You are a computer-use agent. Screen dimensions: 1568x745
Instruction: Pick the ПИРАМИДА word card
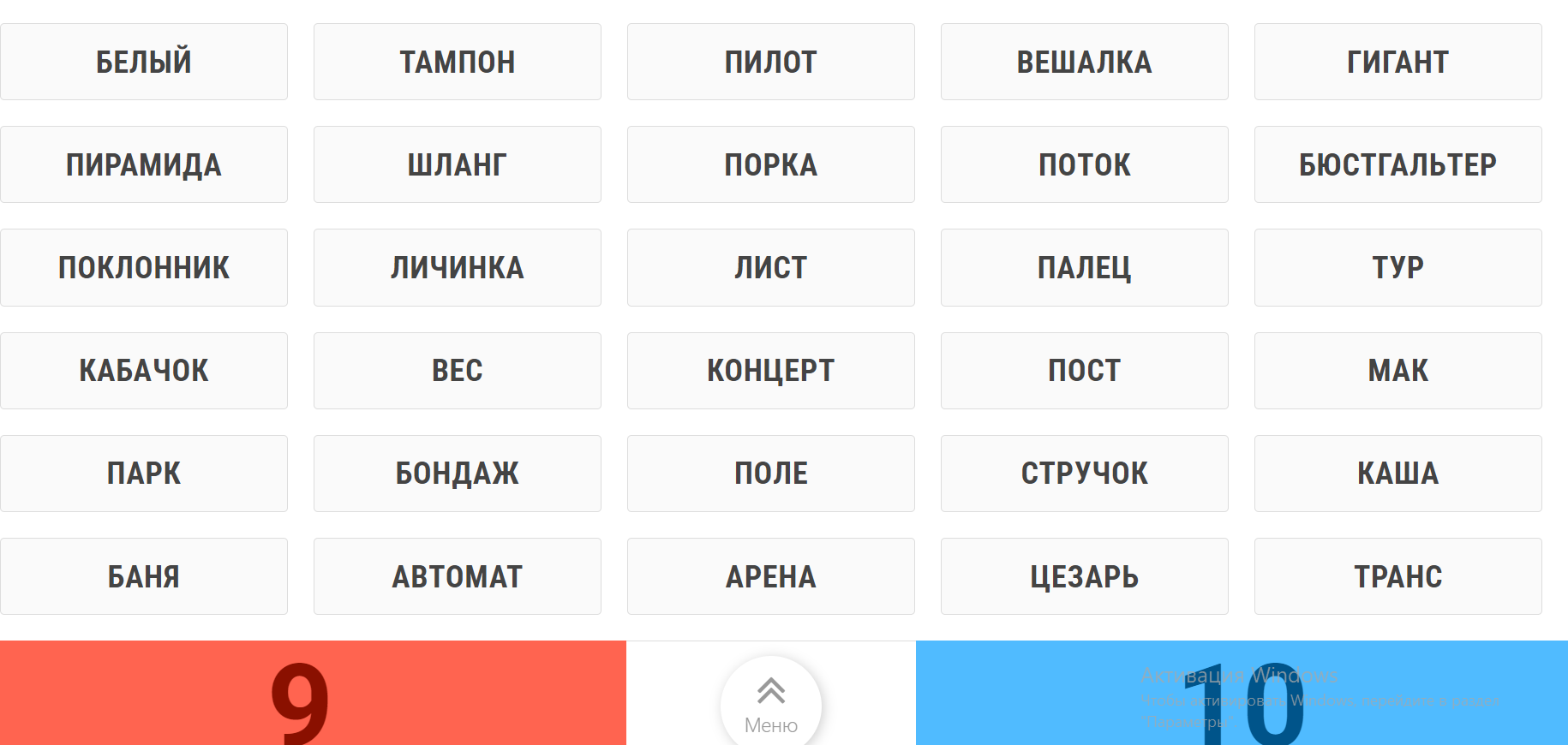click(x=144, y=164)
